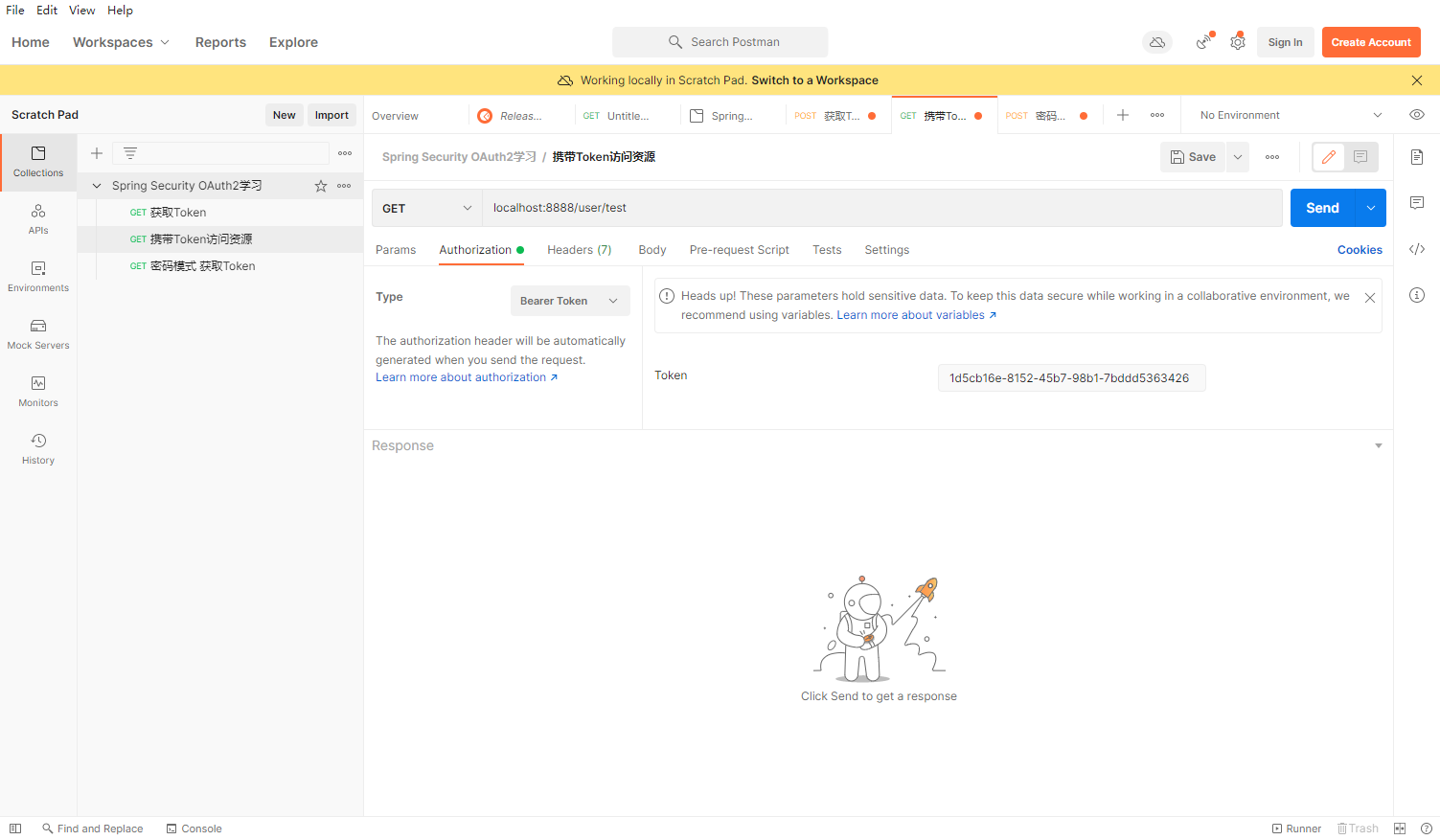Switch to the Tests tab
The image size is (1440, 840).
pos(827,250)
